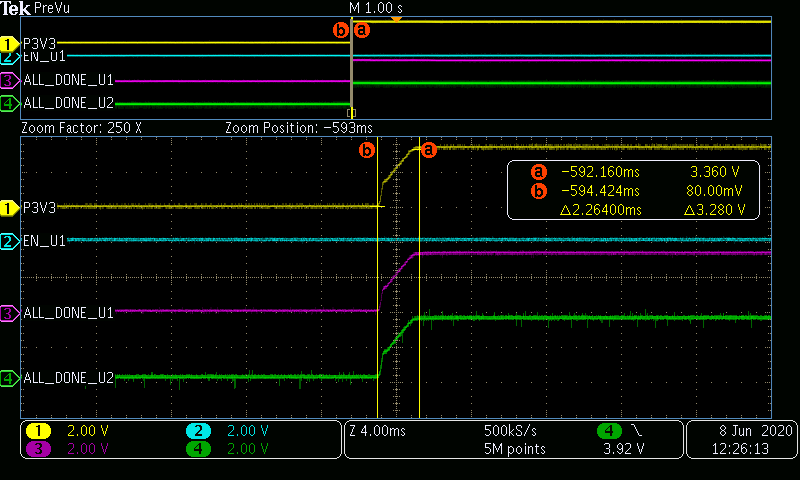Click the orange trigger position marker
The height and width of the screenshot is (480, 800).
[396, 19]
